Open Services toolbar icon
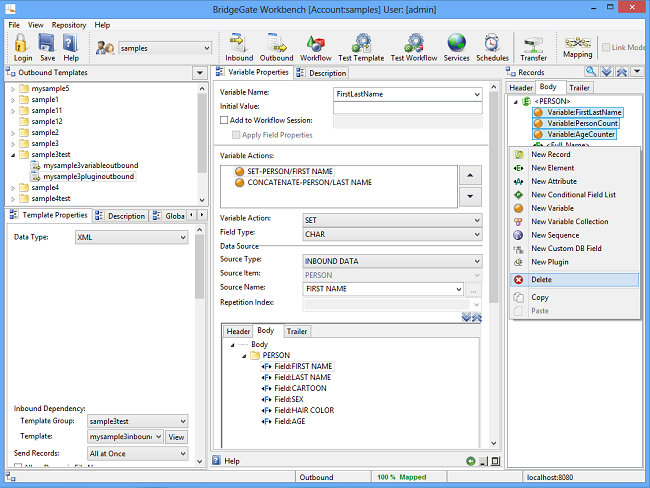The height and width of the screenshot is (488, 650). coord(456,47)
